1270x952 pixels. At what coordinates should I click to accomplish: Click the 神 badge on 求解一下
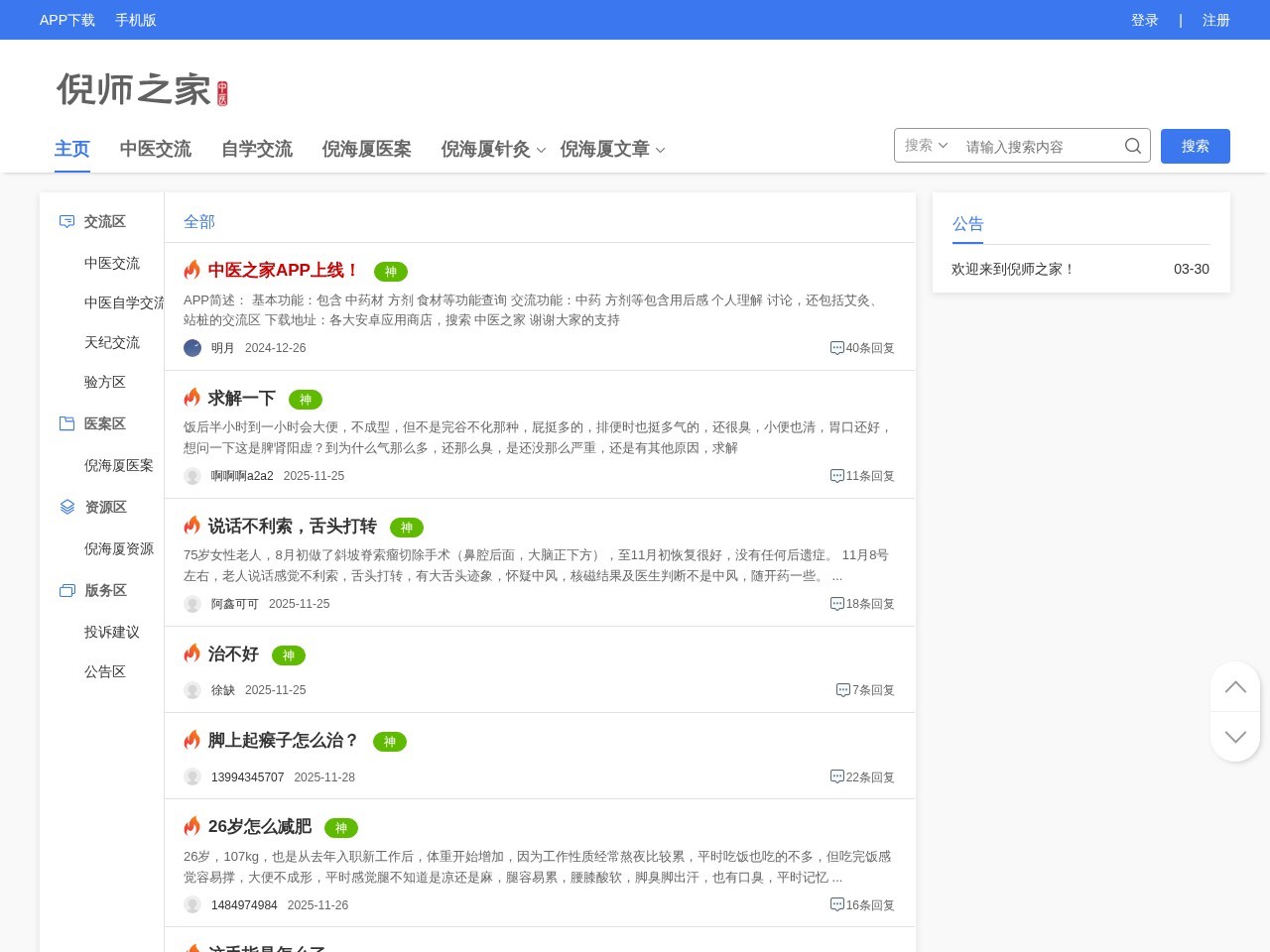click(x=306, y=400)
